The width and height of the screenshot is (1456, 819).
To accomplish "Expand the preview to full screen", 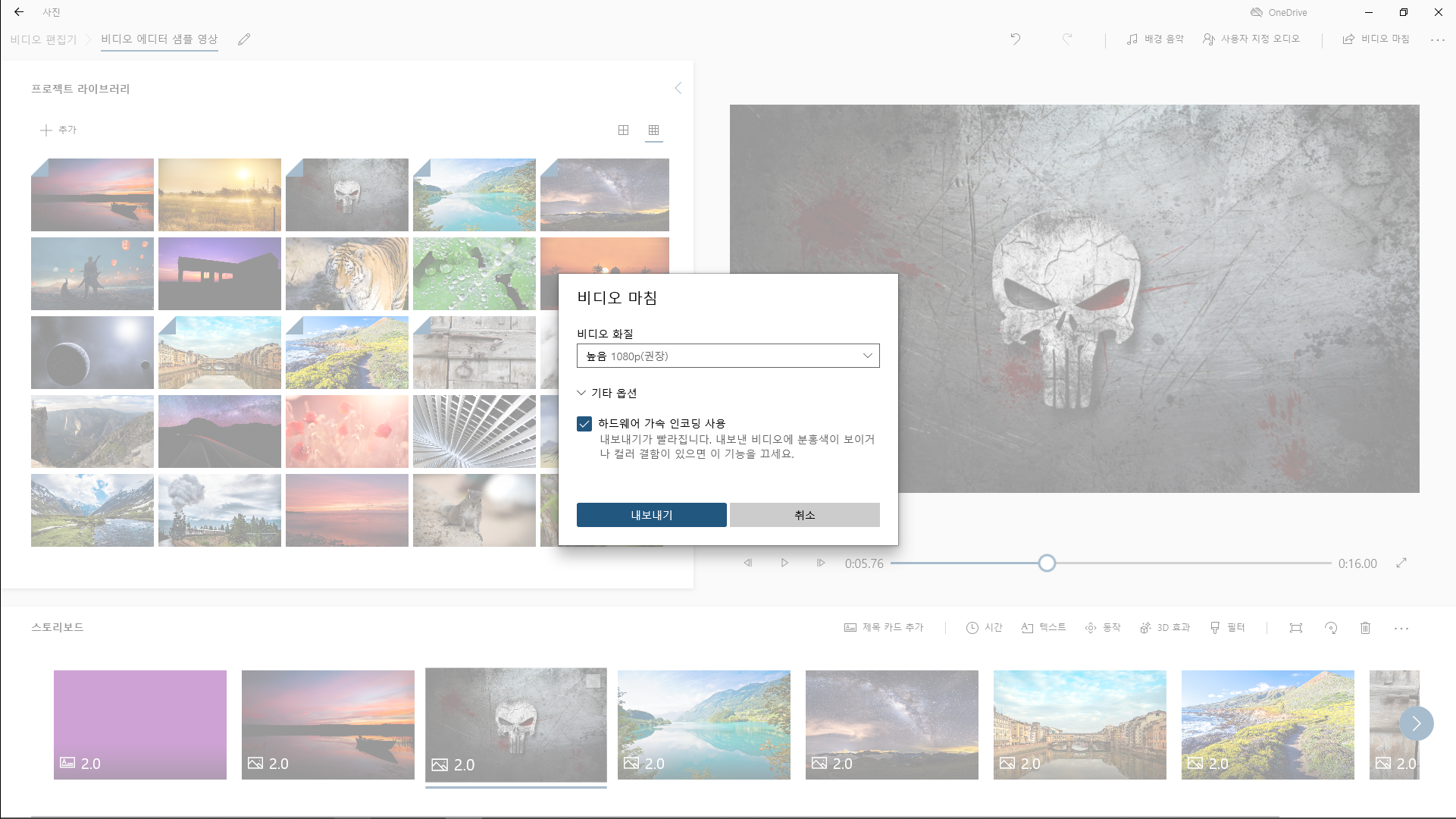I will [1401, 563].
